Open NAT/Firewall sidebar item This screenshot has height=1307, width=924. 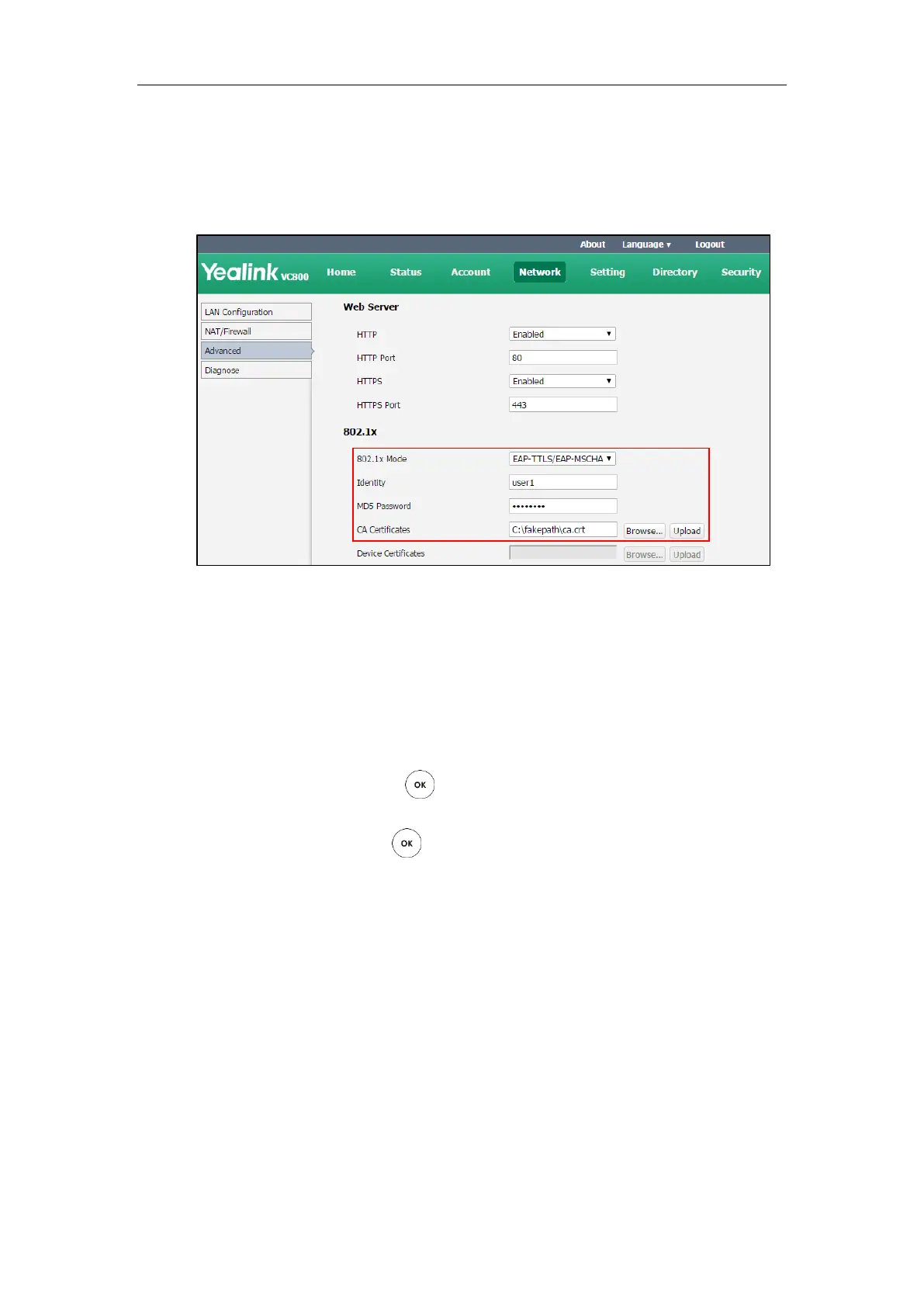(x=256, y=331)
